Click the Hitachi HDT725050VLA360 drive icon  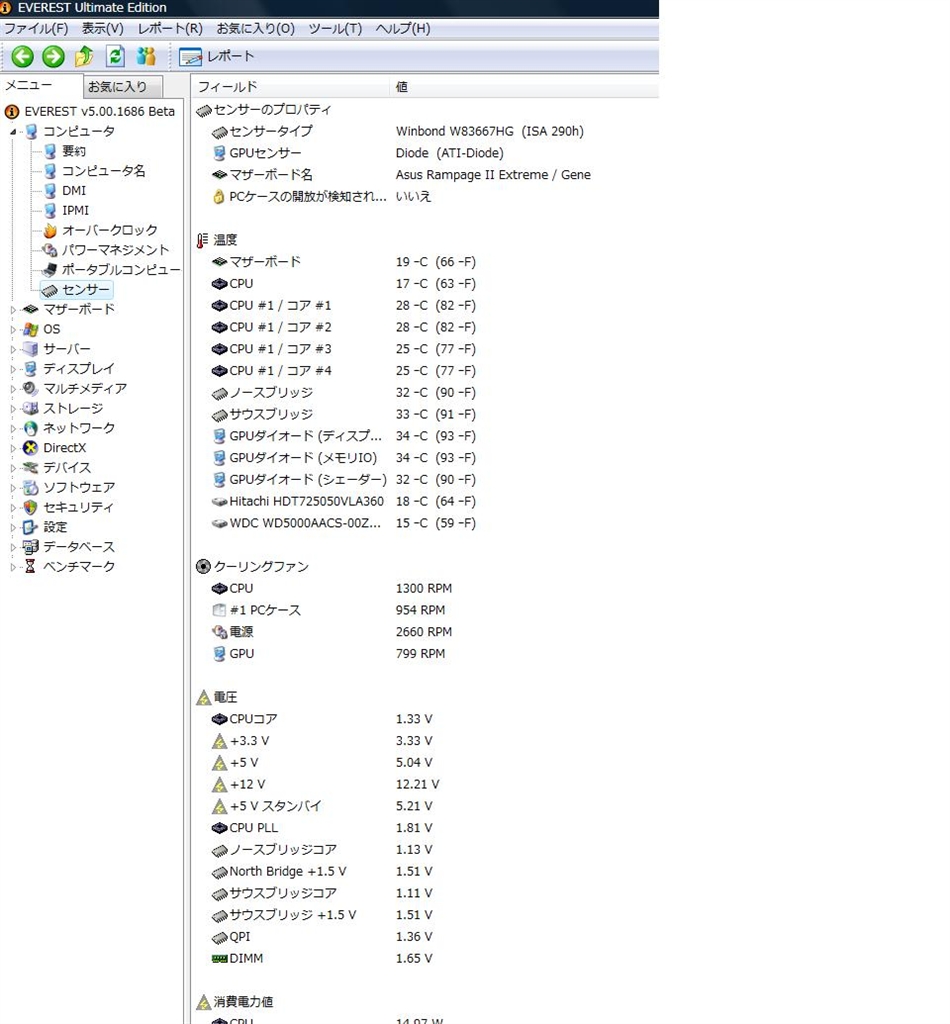tap(219, 502)
